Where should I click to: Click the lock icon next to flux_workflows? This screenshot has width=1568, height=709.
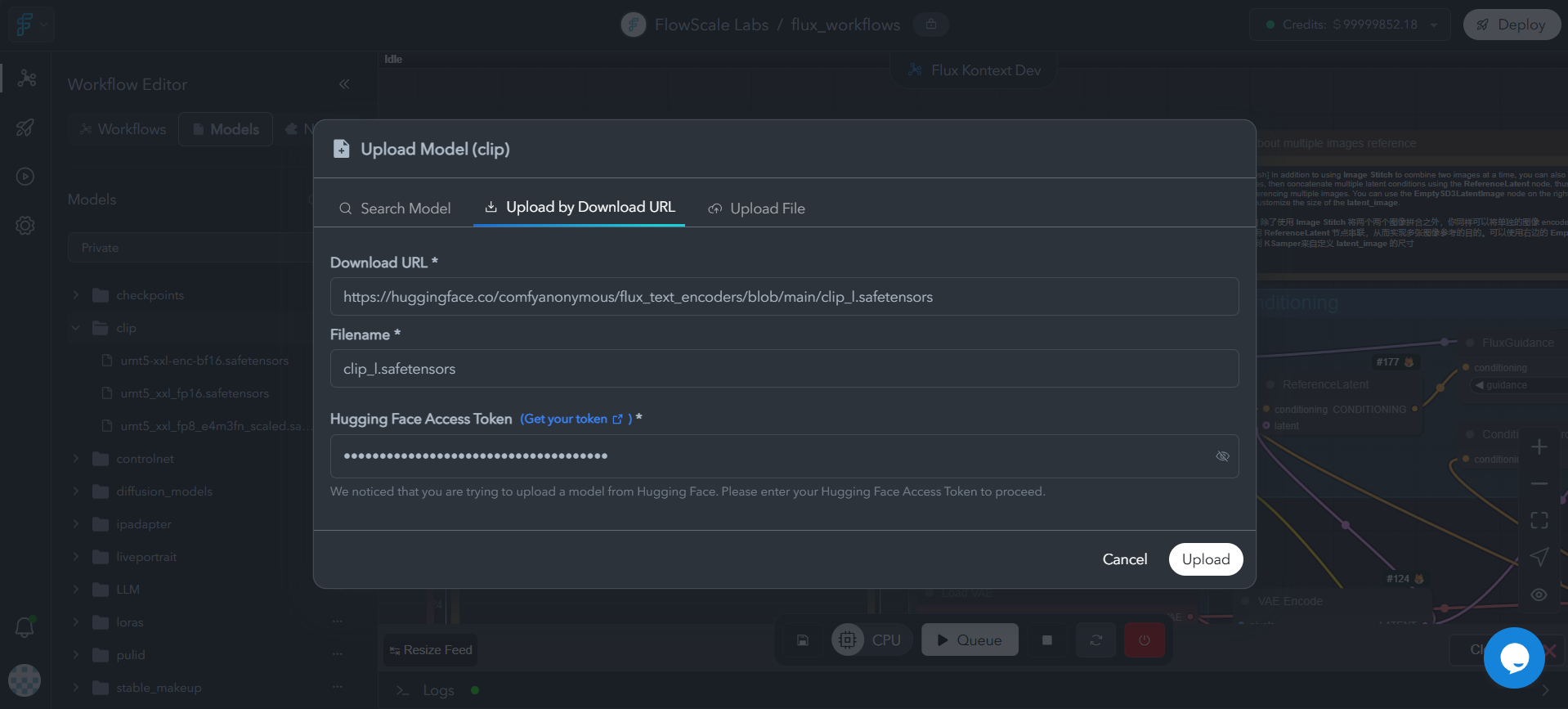point(930,25)
